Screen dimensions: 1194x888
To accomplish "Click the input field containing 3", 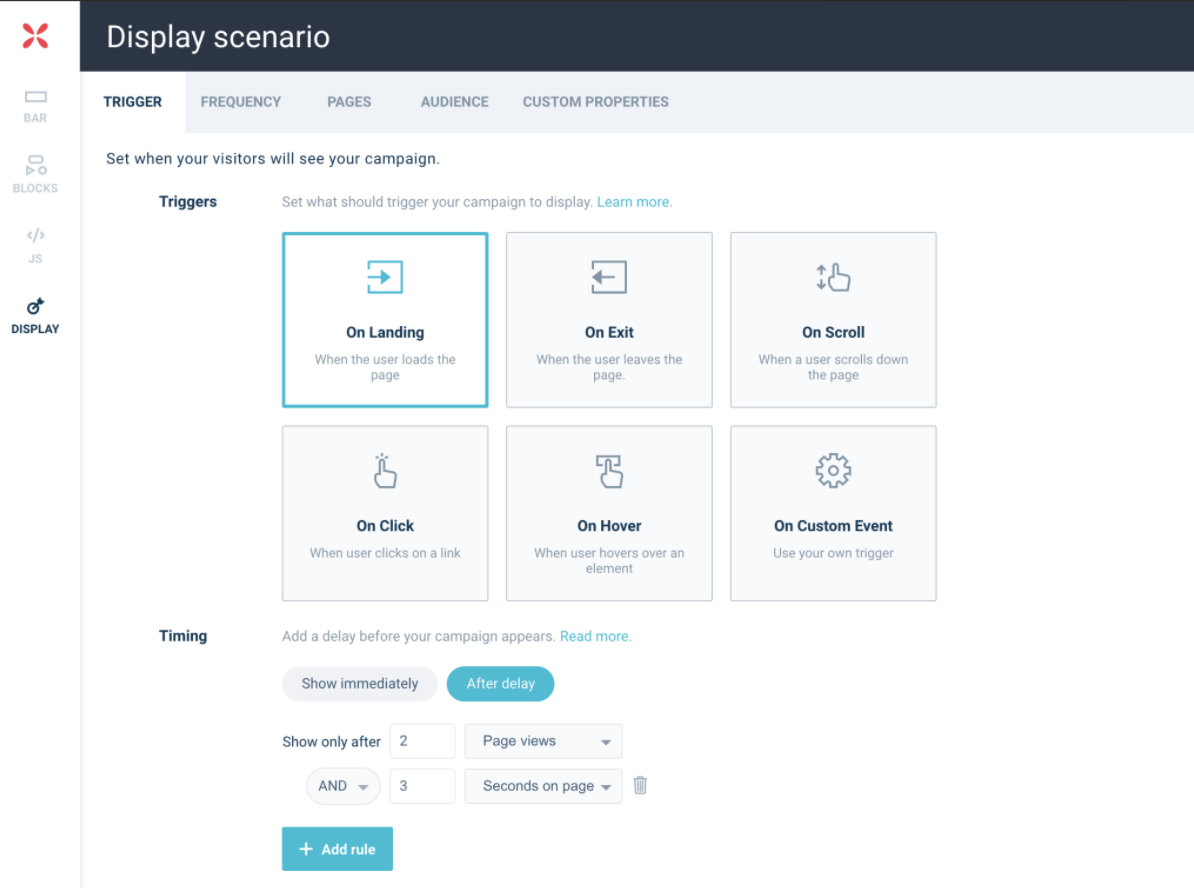I will [423, 786].
